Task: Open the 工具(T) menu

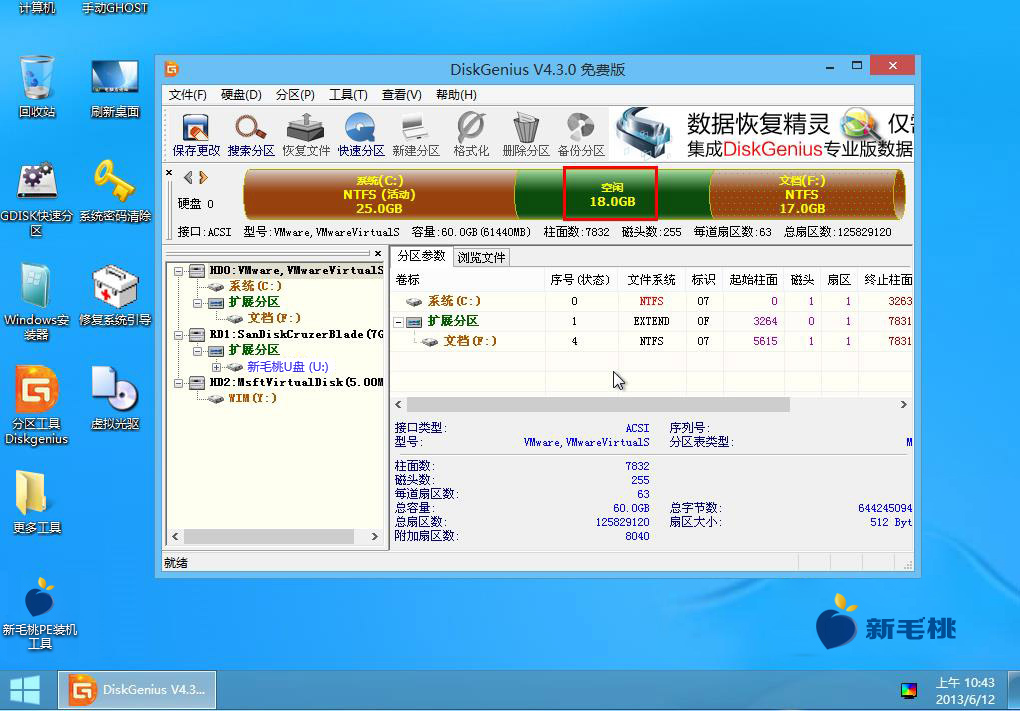Action: pos(348,95)
